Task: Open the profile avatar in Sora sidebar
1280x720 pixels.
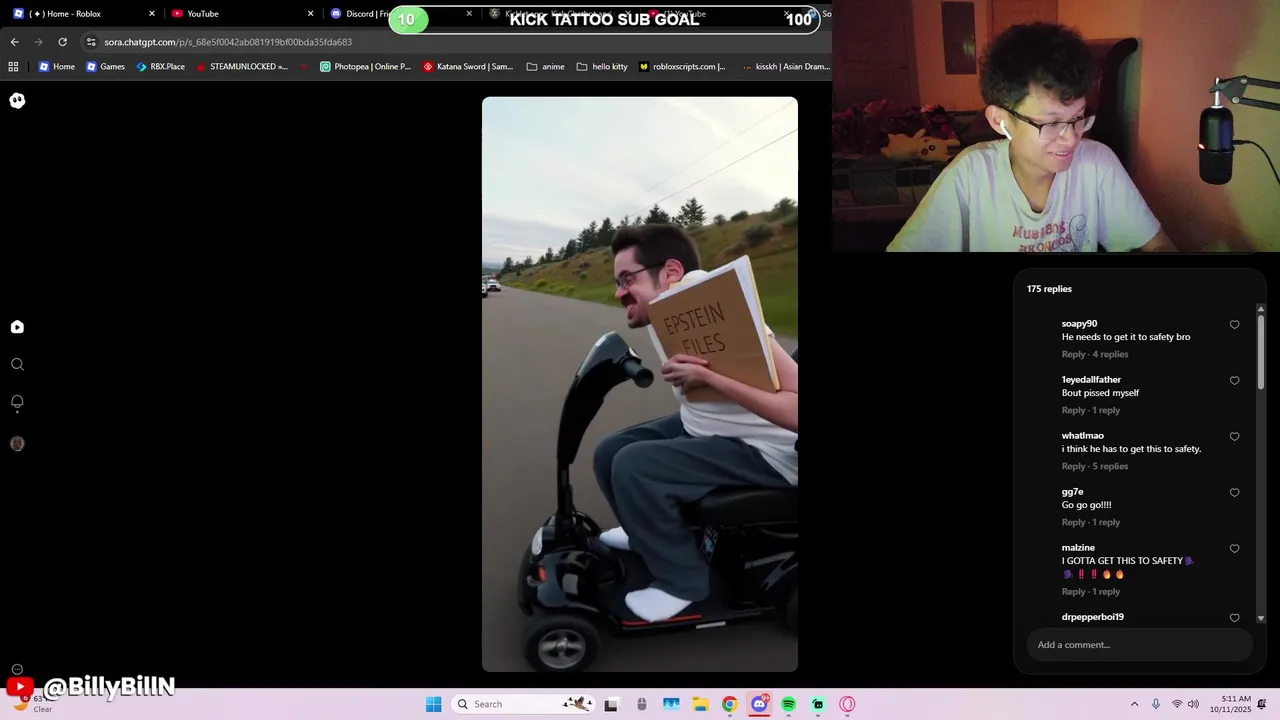Action: point(17,444)
